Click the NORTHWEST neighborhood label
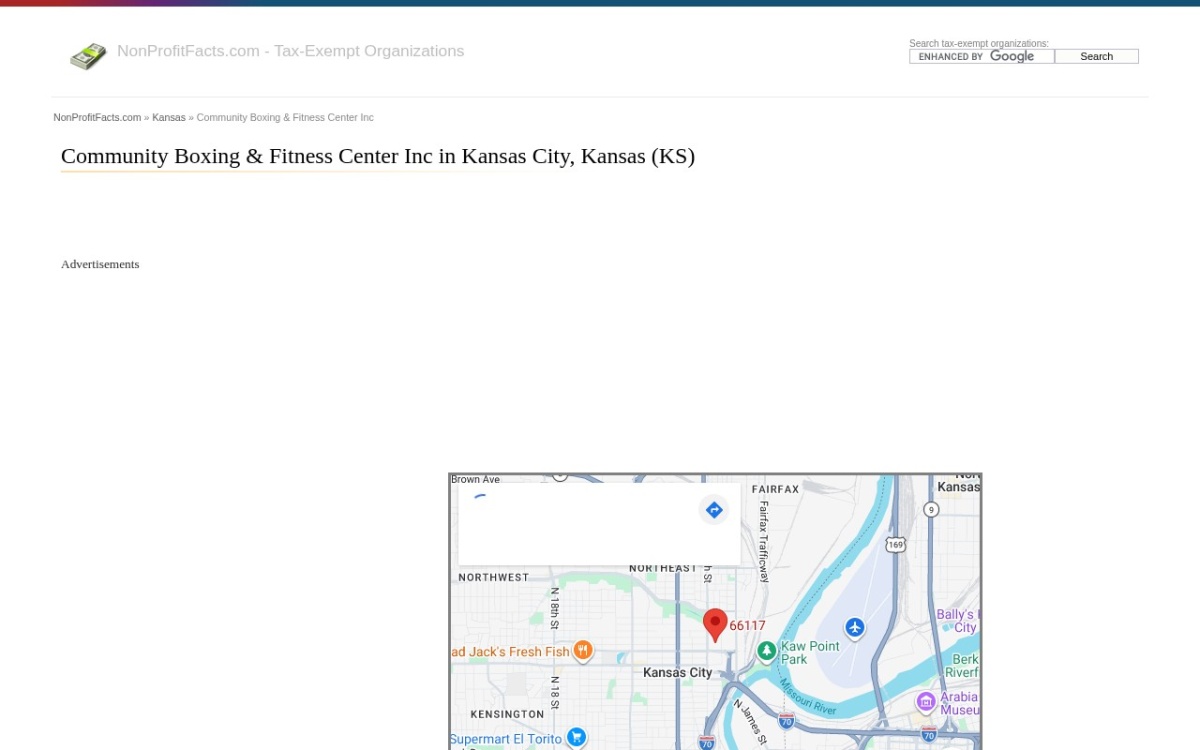 point(494,577)
